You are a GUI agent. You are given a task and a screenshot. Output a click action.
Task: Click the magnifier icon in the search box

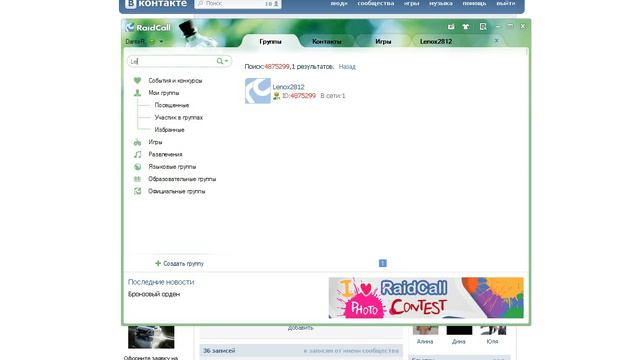[220, 61]
